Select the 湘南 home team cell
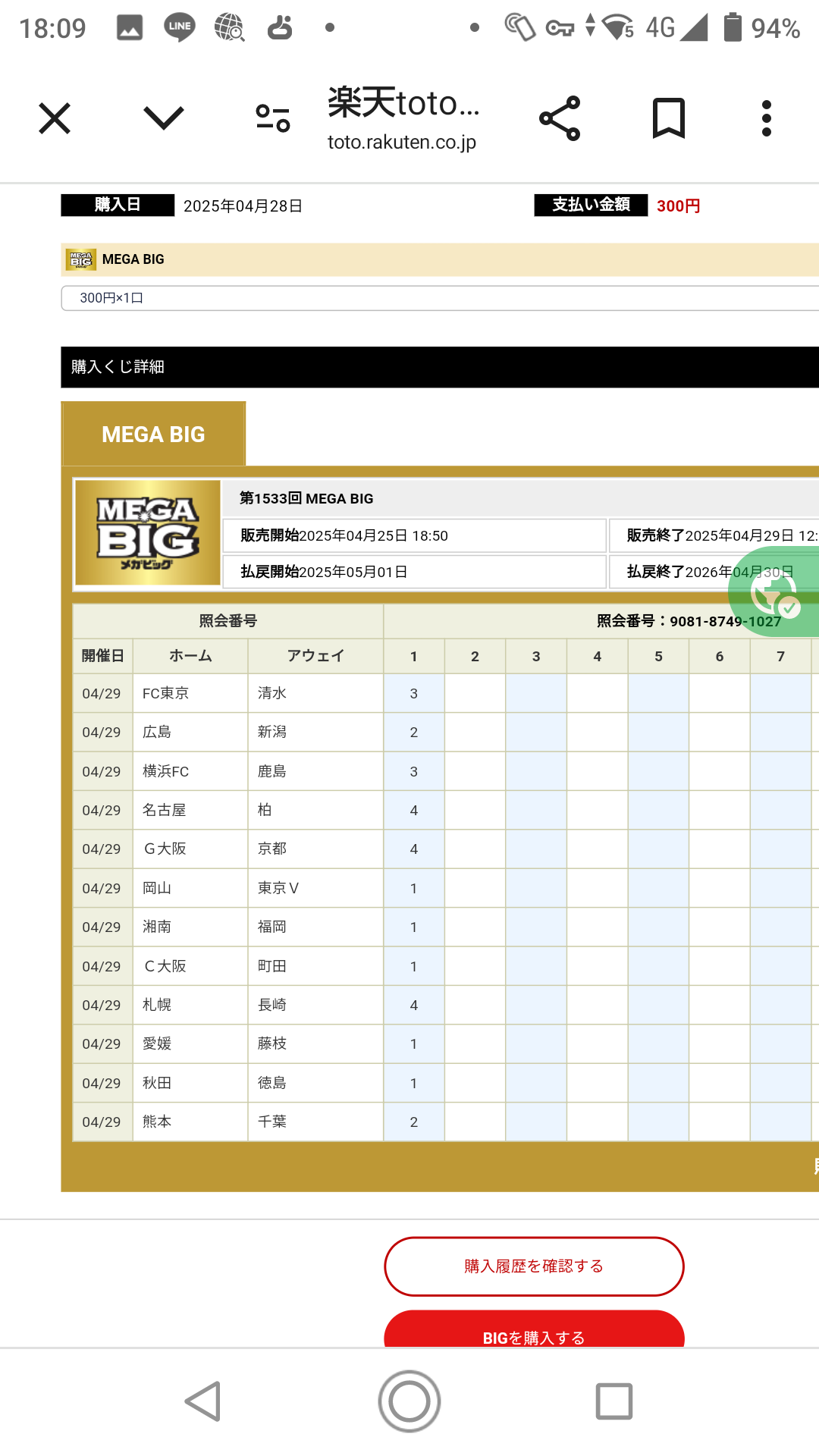 coord(190,927)
